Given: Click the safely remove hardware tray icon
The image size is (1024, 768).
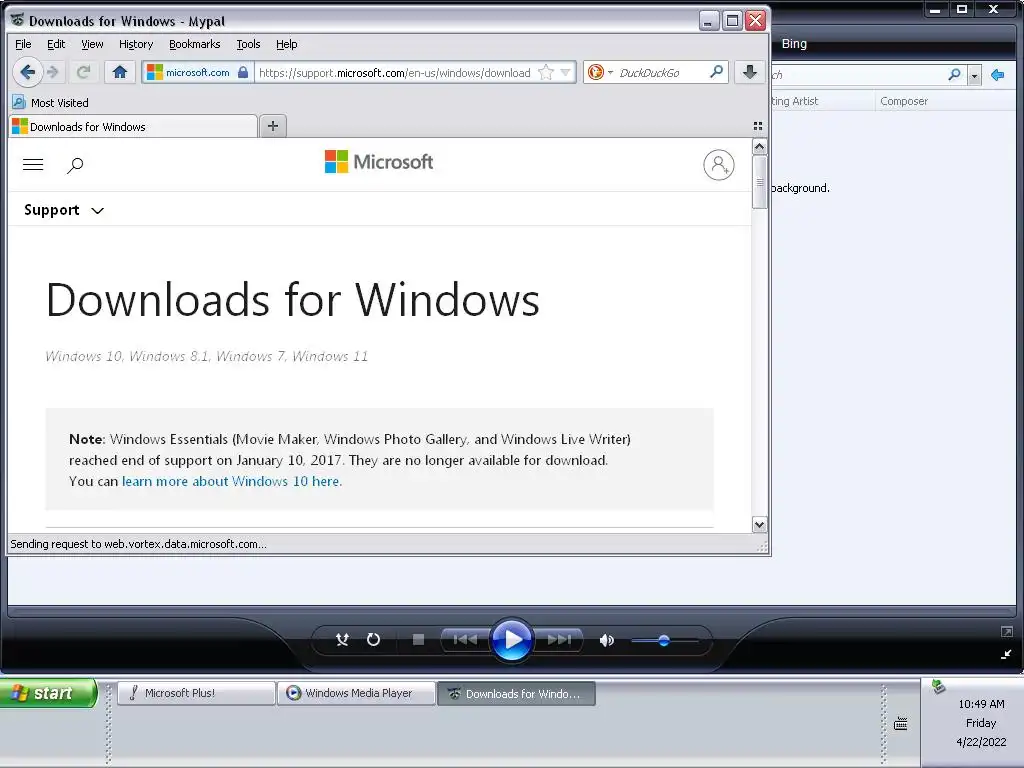Looking at the screenshot, I should [938, 686].
